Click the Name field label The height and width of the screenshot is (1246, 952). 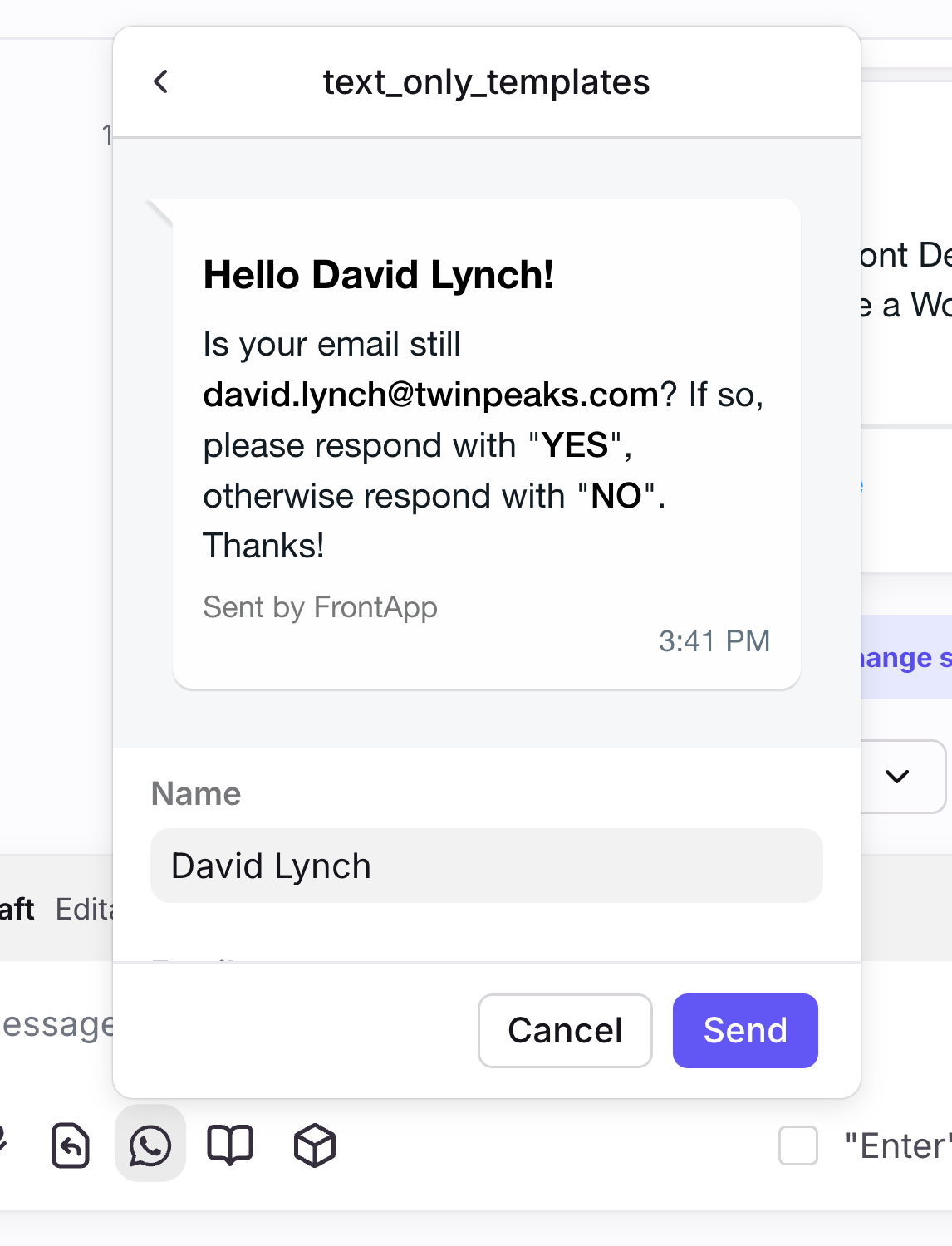point(196,794)
